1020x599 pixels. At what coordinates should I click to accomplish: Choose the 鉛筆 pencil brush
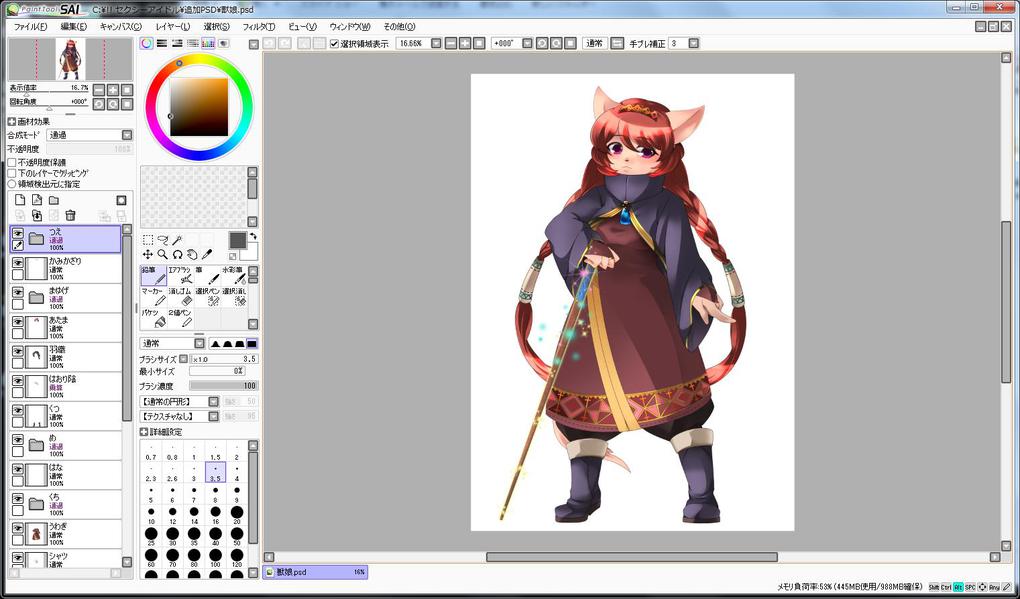pos(154,275)
